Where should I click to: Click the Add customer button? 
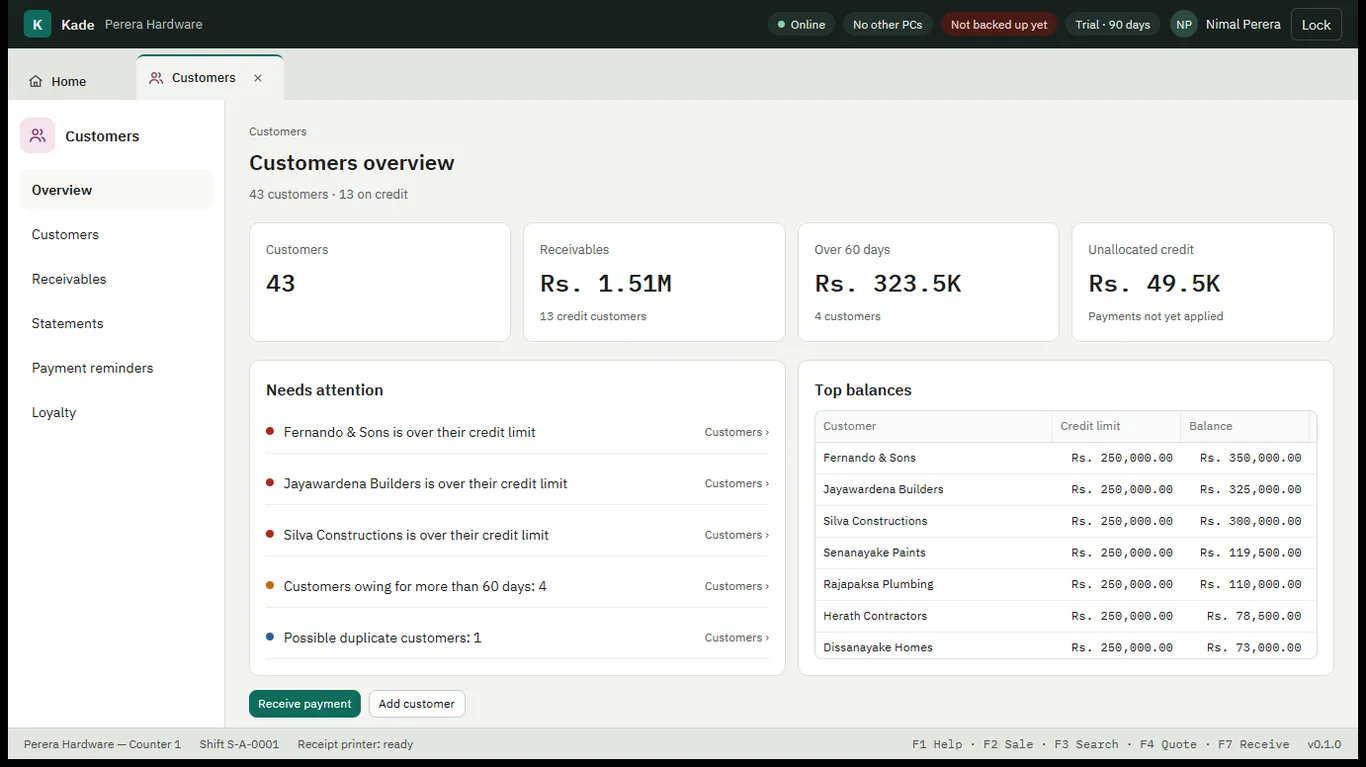pos(417,704)
